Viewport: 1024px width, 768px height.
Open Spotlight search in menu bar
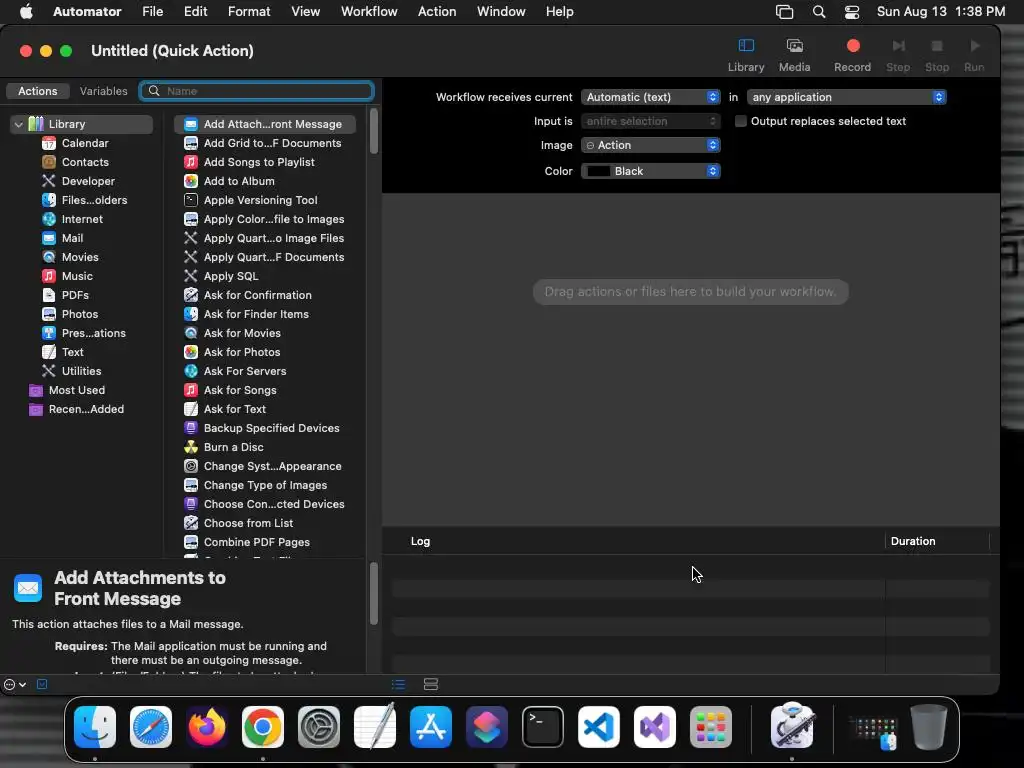pyautogui.click(x=818, y=11)
